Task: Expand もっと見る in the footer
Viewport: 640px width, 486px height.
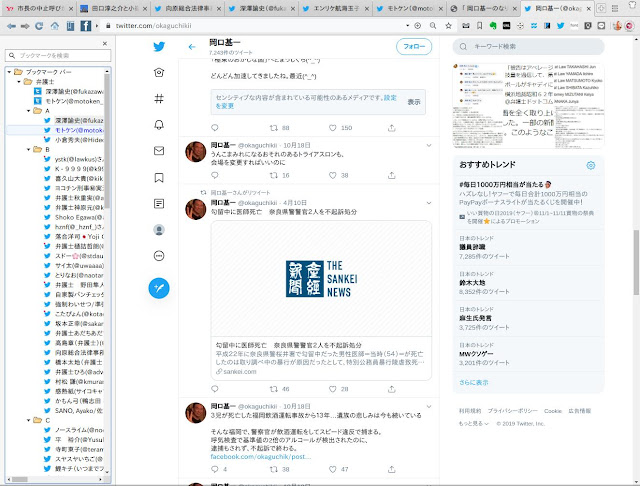Action: tap(473, 424)
